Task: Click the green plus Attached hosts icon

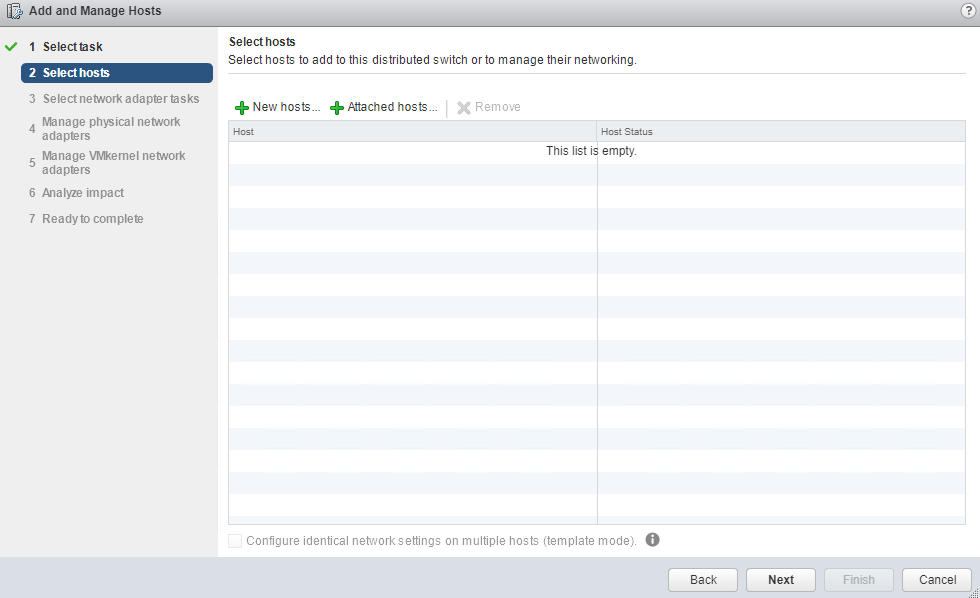Action: point(337,108)
